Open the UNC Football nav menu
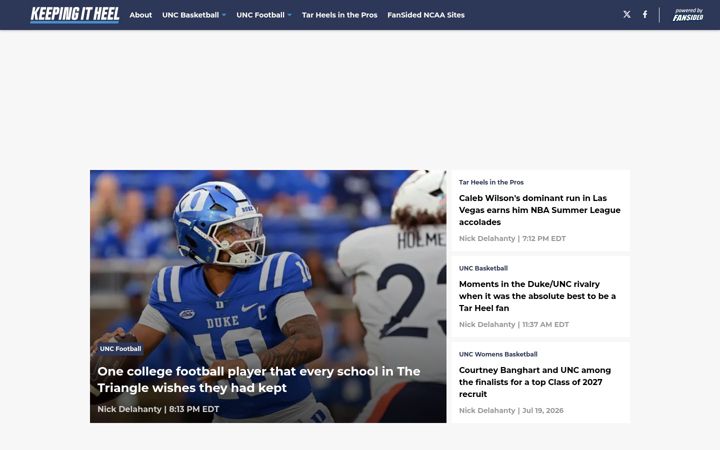This screenshot has height=450, width=720. coord(260,15)
